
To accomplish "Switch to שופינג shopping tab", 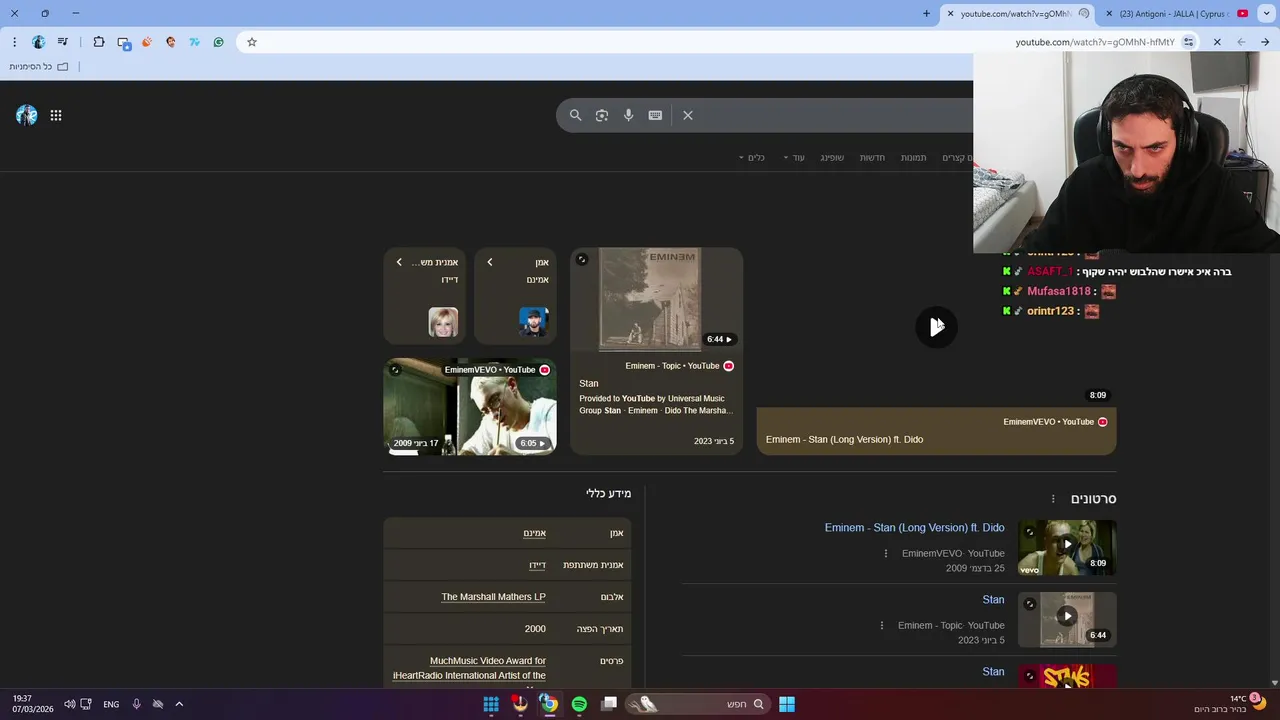I will [x=832, y=158].
